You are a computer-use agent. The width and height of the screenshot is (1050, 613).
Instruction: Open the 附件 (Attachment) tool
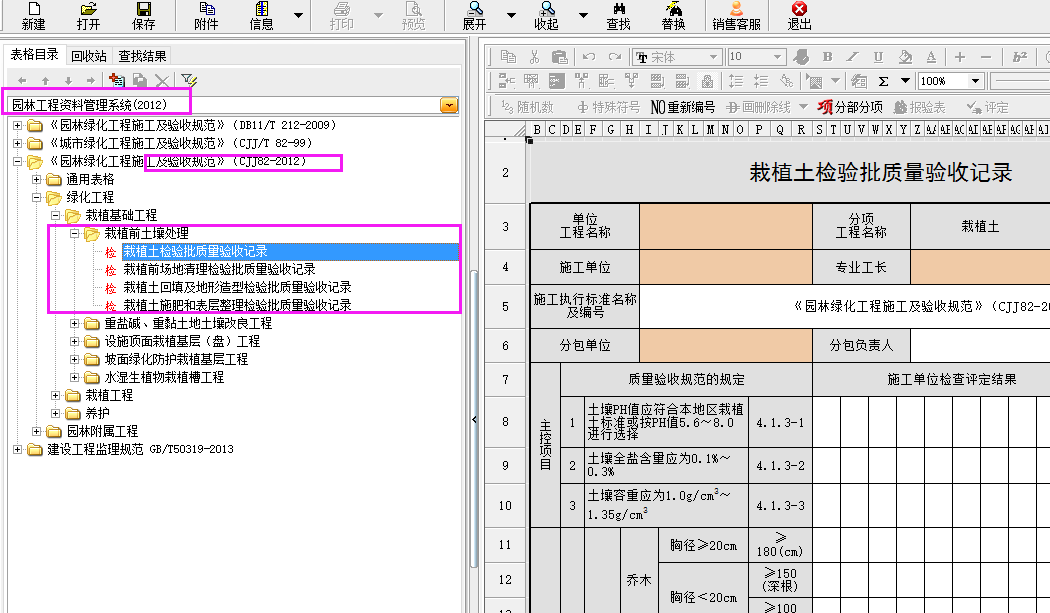(x=206, y=15)
